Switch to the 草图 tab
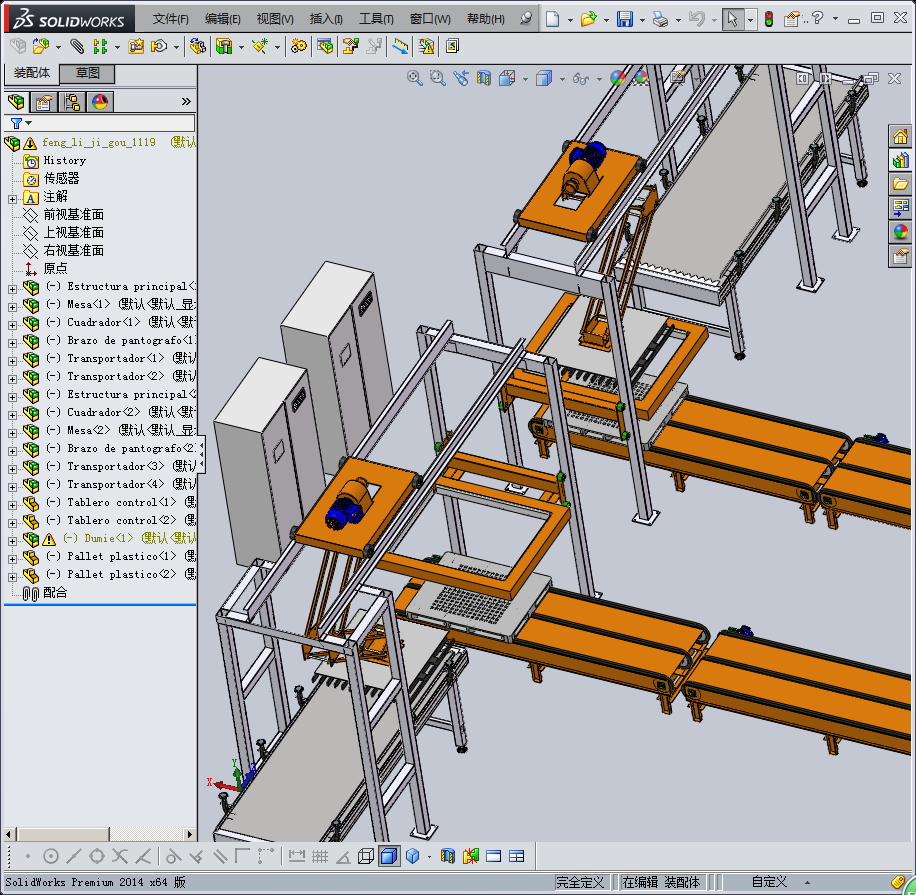The width and height of the screenshot is (916, 895). pos(88,73)
